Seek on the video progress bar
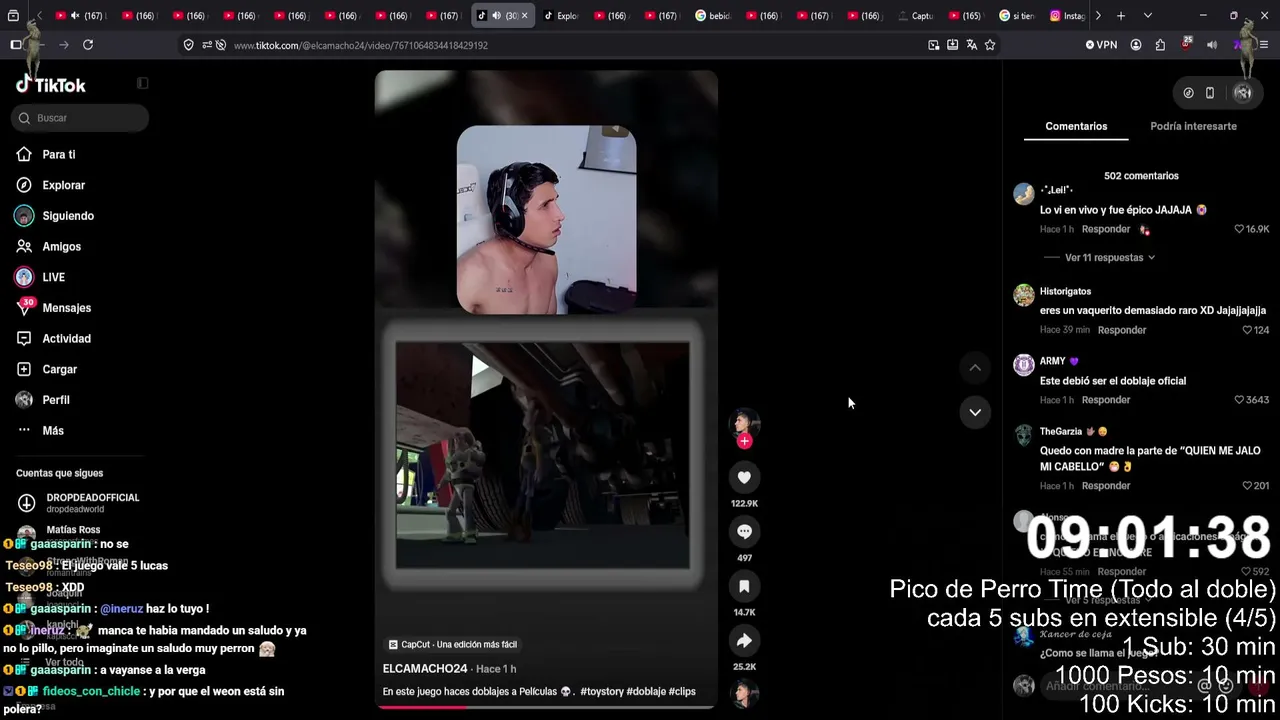The height and width of the screenshot is (720, 1280). coord(546,706)
